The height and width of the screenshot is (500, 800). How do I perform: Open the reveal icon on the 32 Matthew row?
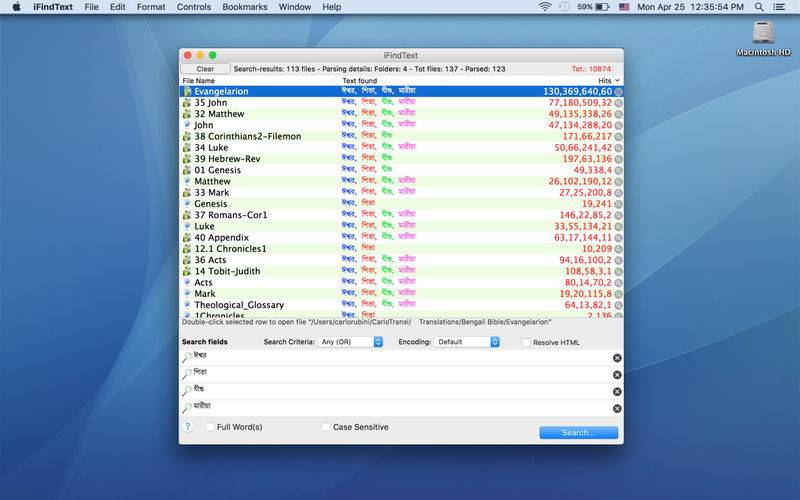(618, 114)
